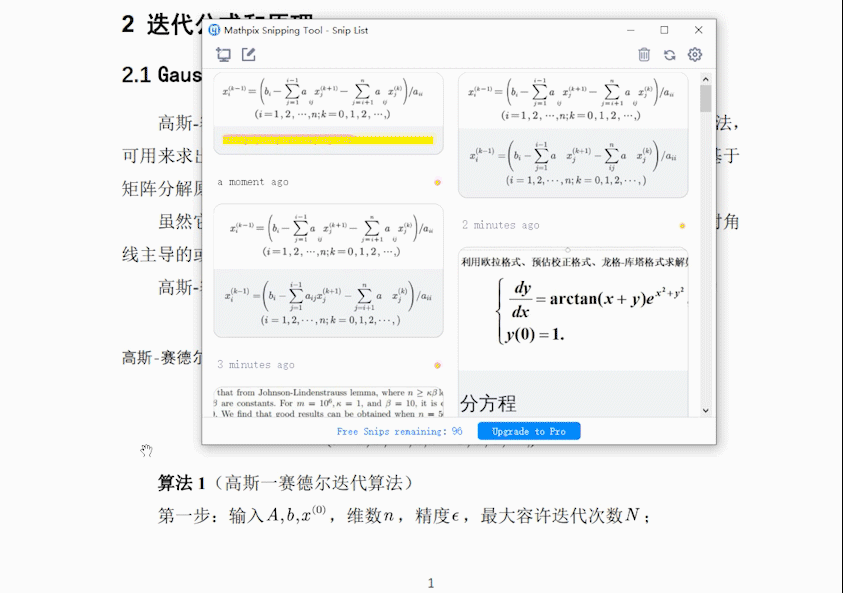Image resolution: width=843 pixels, height=593 pixels.
Task: Click the yellow highlighted LaTeX result bar
Action: (x=328, y=140)
